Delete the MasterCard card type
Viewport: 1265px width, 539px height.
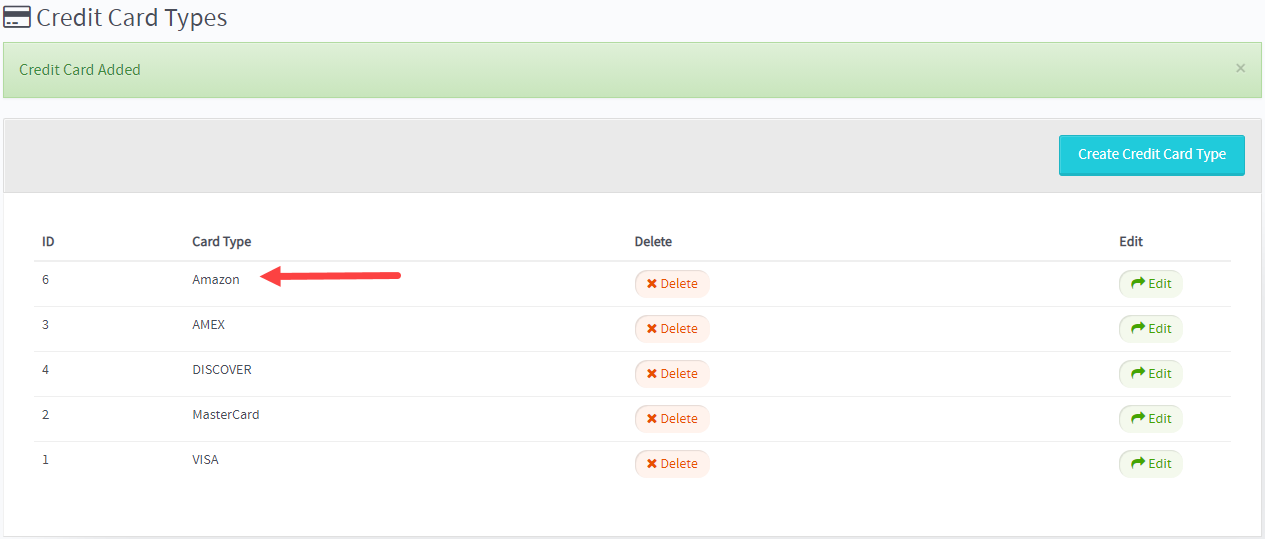(x=672, y=419)
